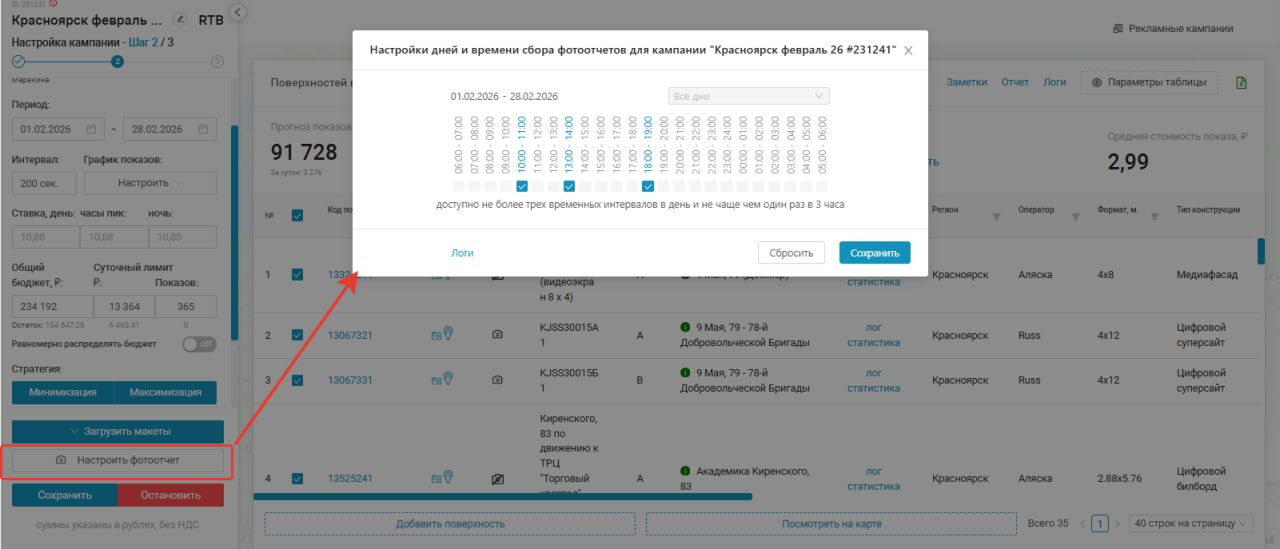
Task: Export table with the green Excel icon
Action: (1241, 82)
